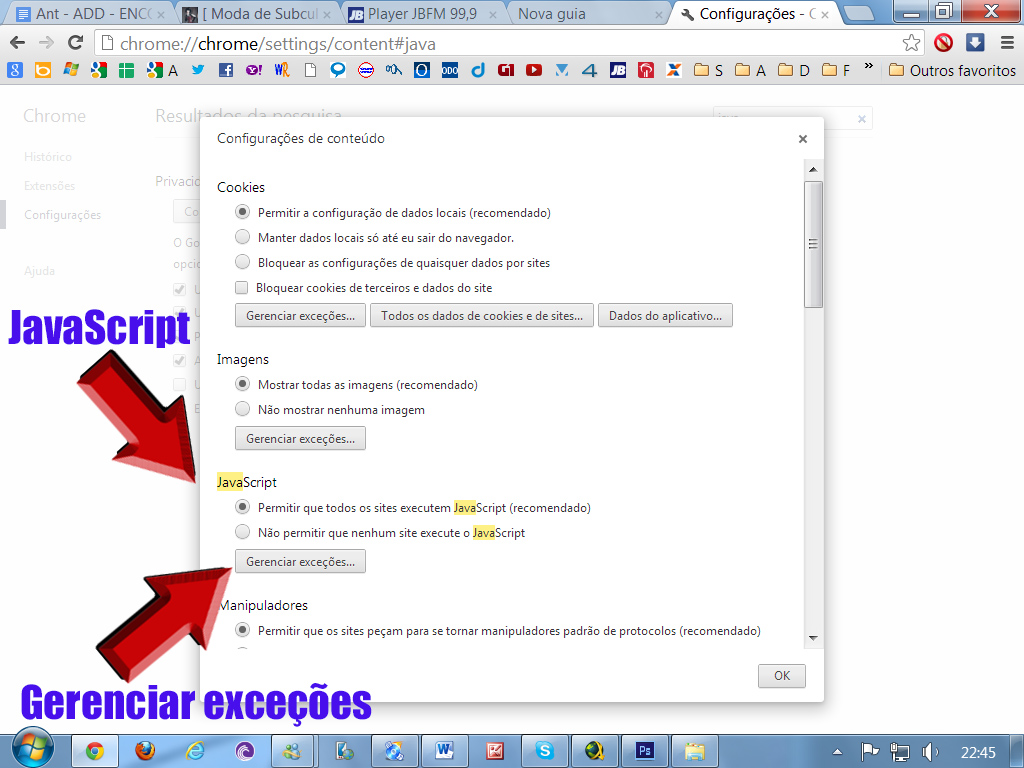Open the WR bookmark icon
Screen dimensions: 1024x768
pyautogui.click(x=281, y=70)
